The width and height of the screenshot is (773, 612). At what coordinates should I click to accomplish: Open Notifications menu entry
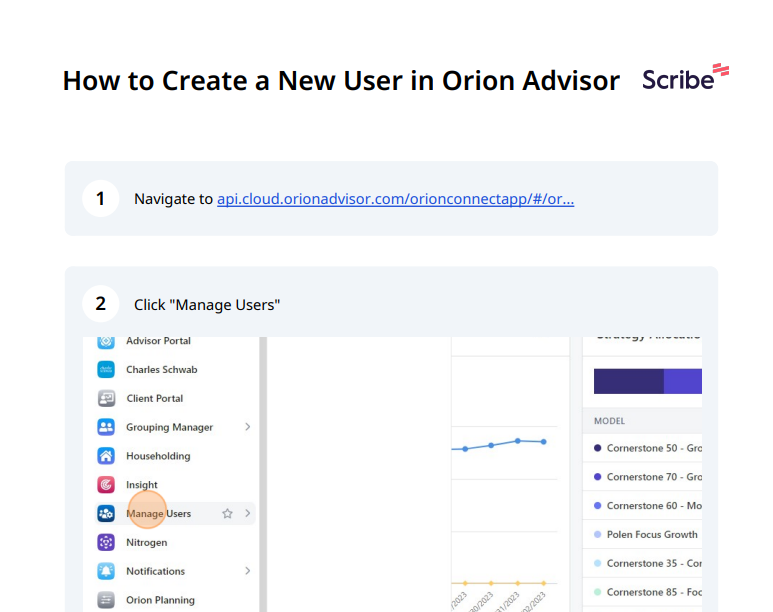pos(156,571)
